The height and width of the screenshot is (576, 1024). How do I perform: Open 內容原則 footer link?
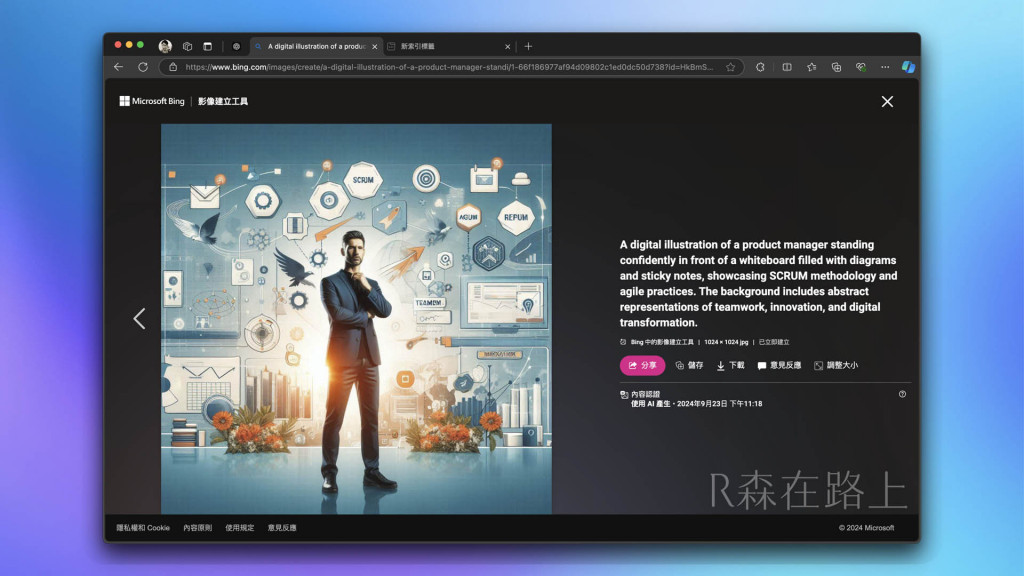click(x=197, y=528)
